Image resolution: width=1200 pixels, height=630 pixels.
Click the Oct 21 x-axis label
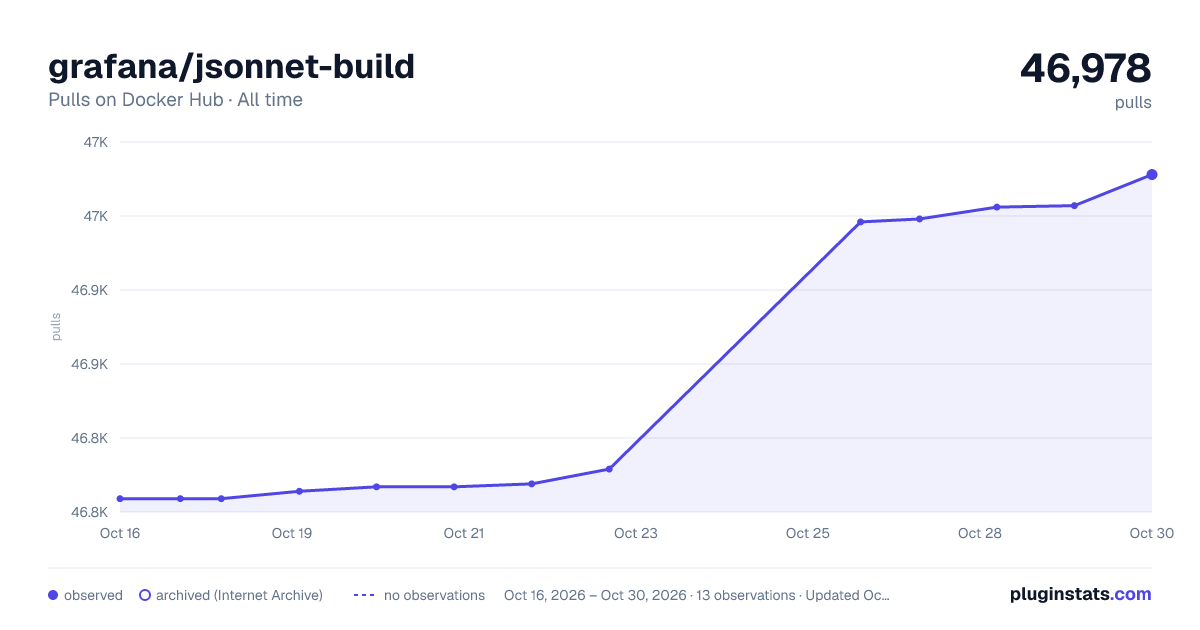click(464, 533)
